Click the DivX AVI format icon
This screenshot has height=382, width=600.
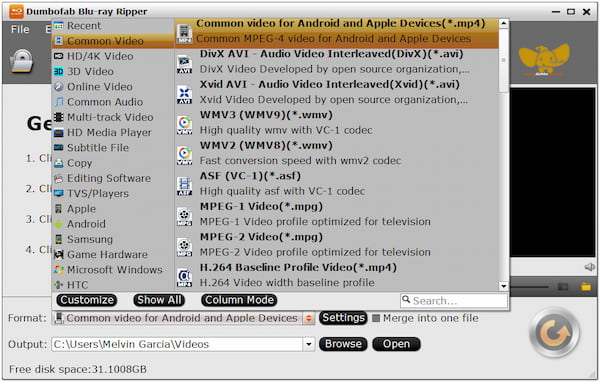click(184, 64)
